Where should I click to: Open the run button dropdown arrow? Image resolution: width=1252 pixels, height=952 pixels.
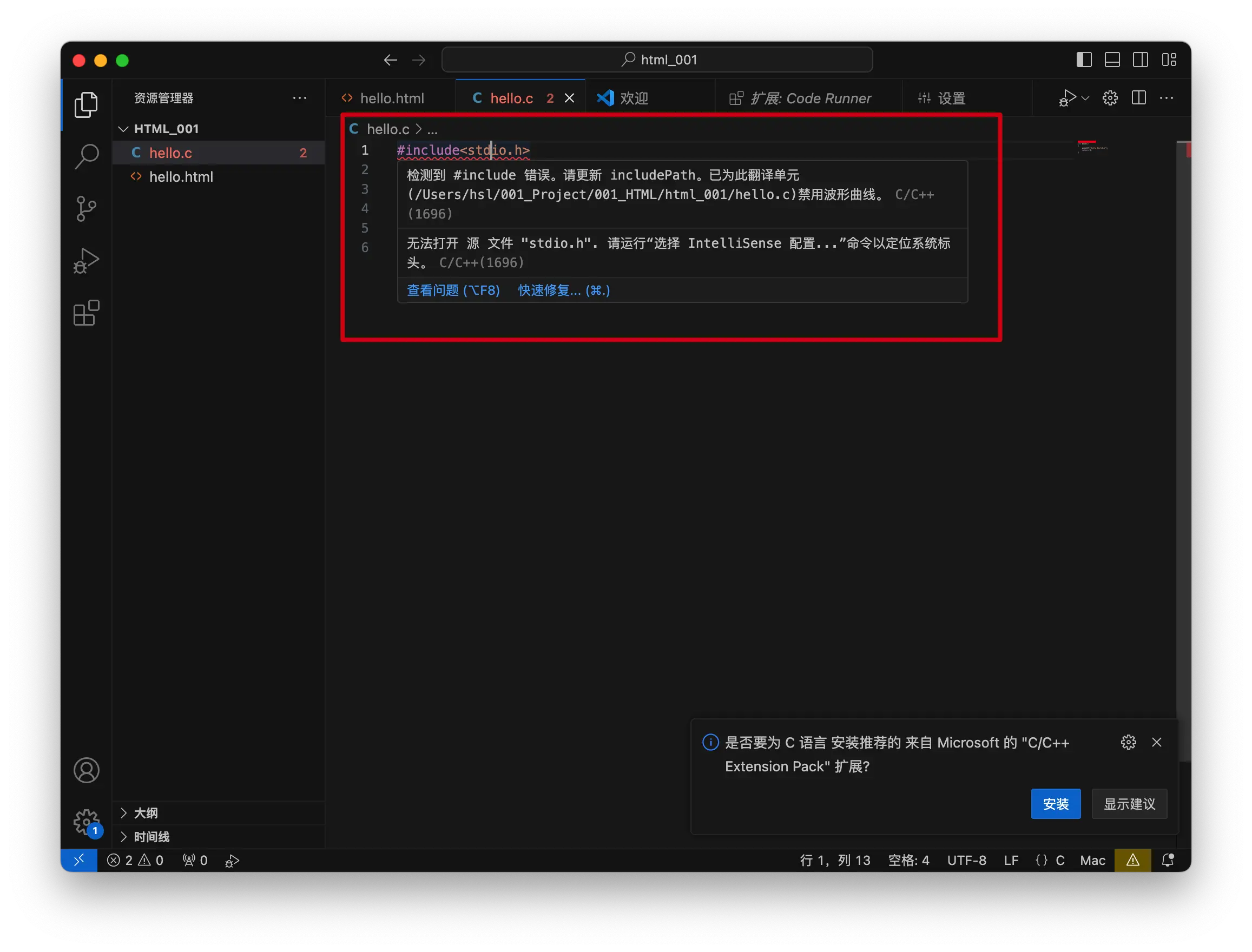pos(1085,98)
